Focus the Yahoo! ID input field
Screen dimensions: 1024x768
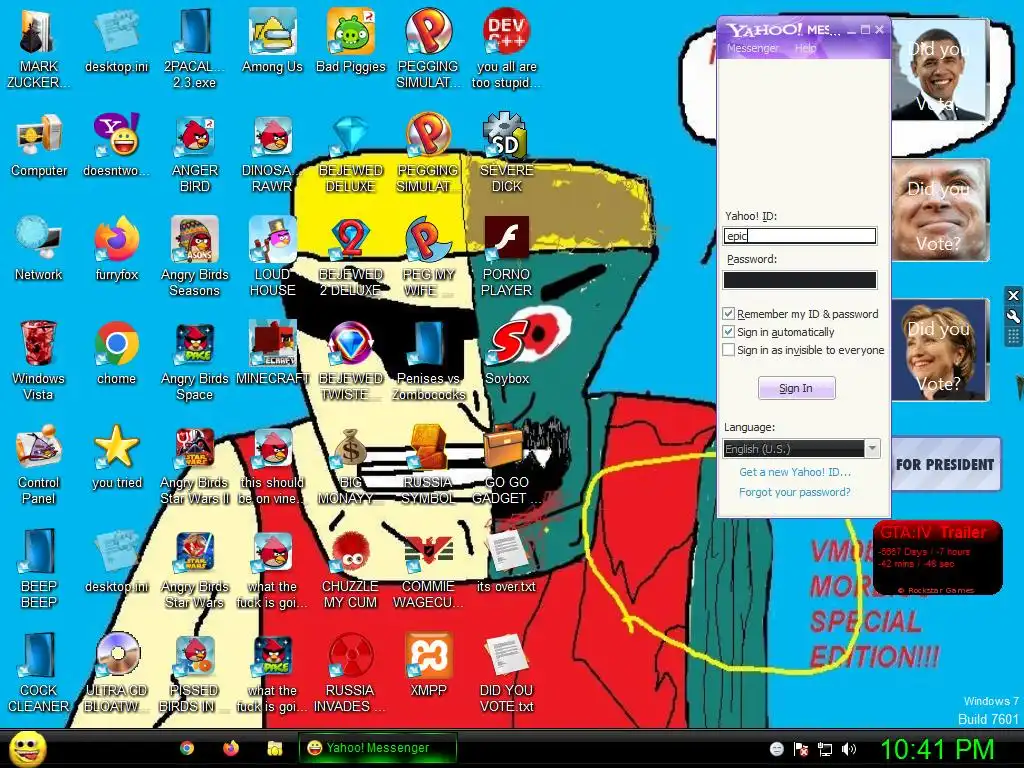coord(800,236)
